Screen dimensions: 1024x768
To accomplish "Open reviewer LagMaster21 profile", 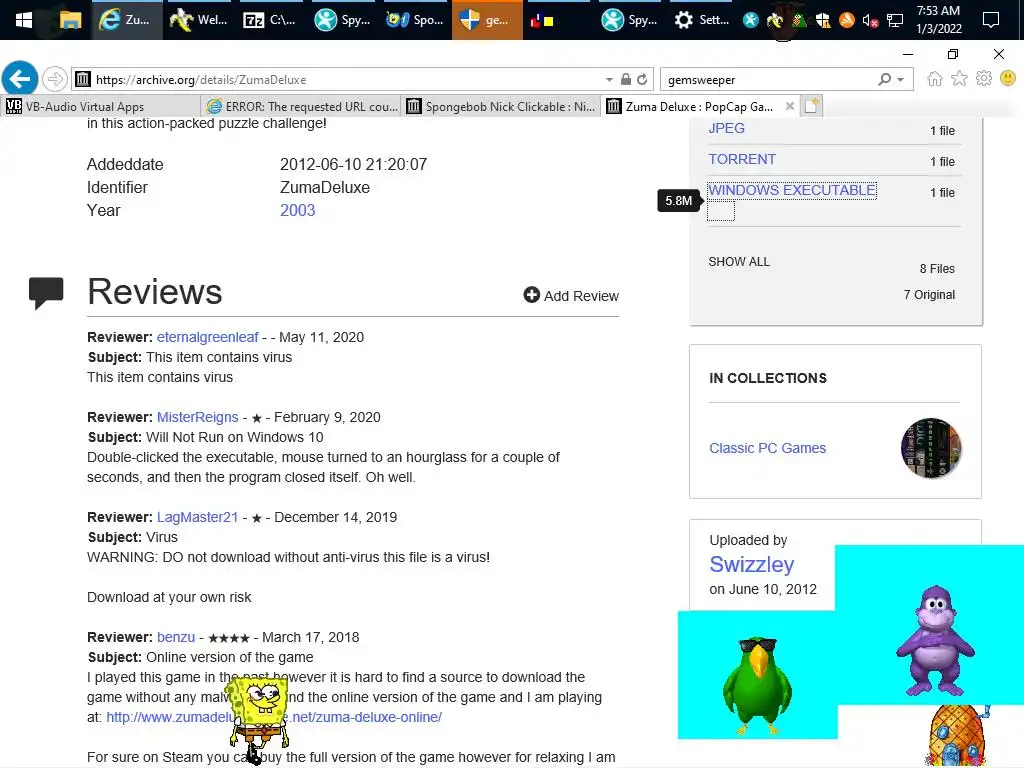I will coord(197,517).
